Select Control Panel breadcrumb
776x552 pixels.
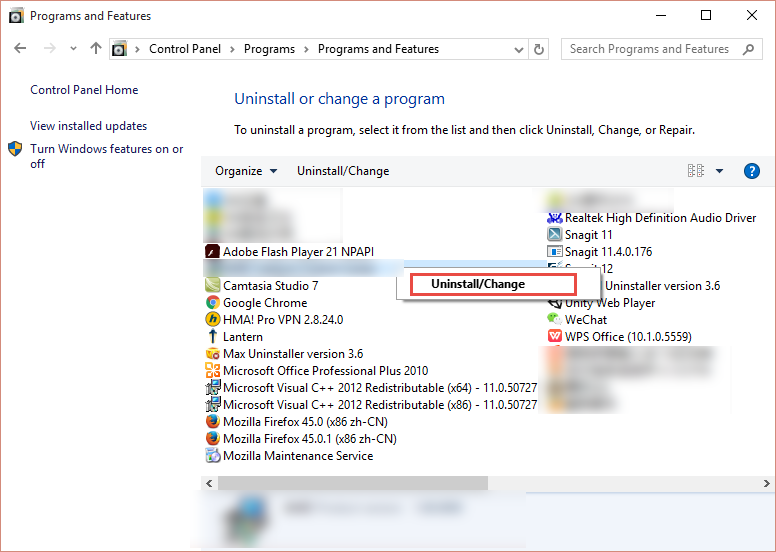[185, 49]
